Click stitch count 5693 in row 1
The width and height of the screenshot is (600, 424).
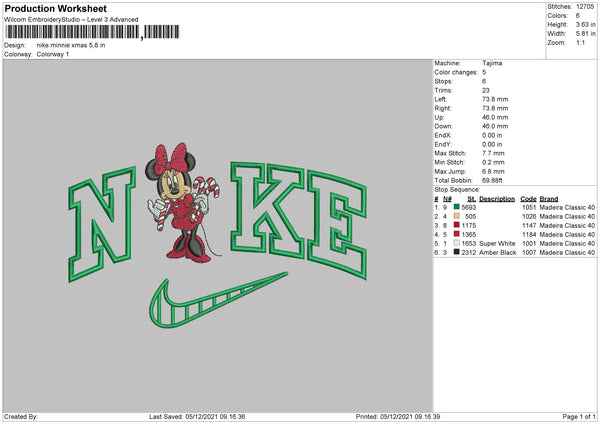coord(468,207)
